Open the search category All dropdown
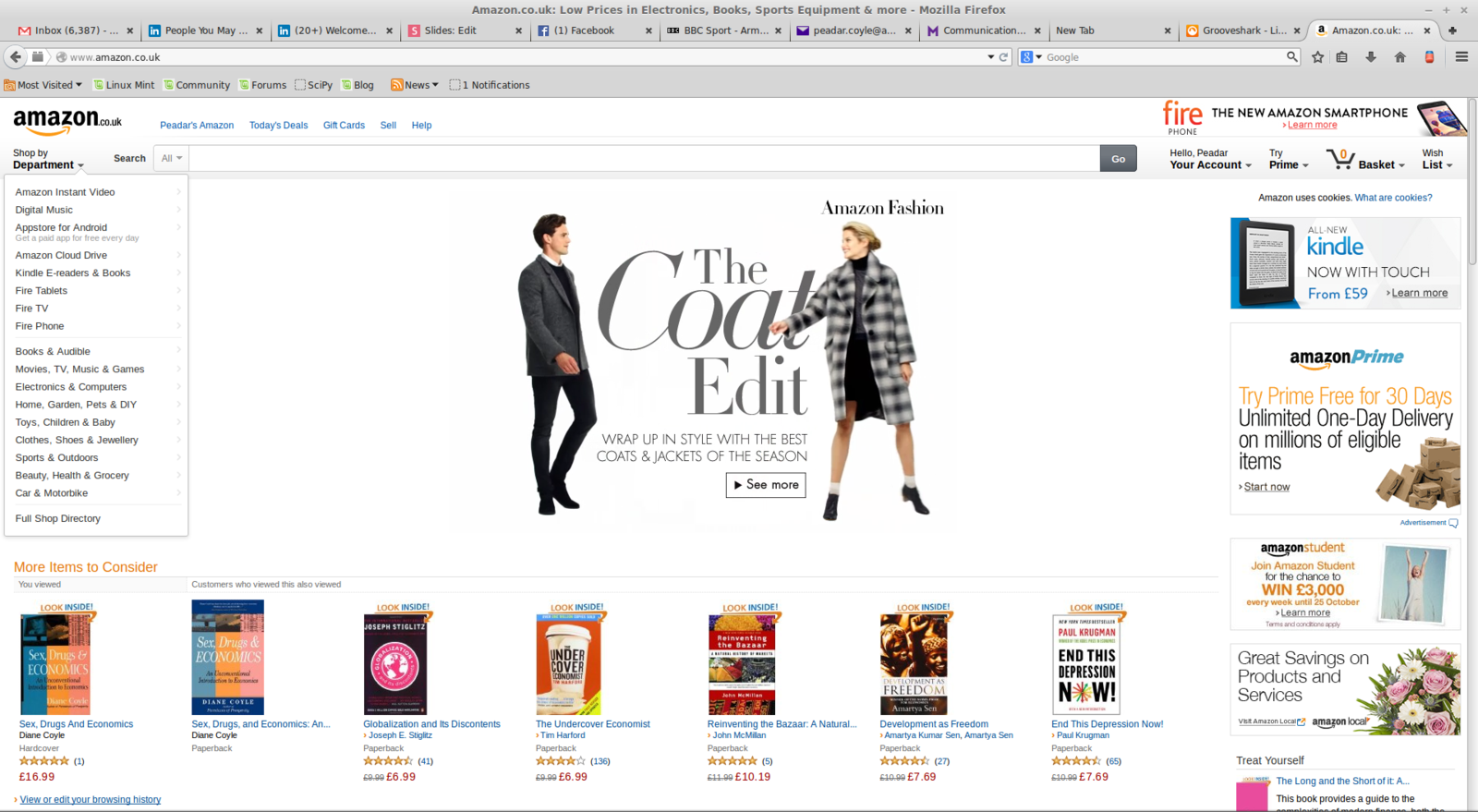This screenshot has height=812, width=1478. pyautogui.click(x=173, y=158)
